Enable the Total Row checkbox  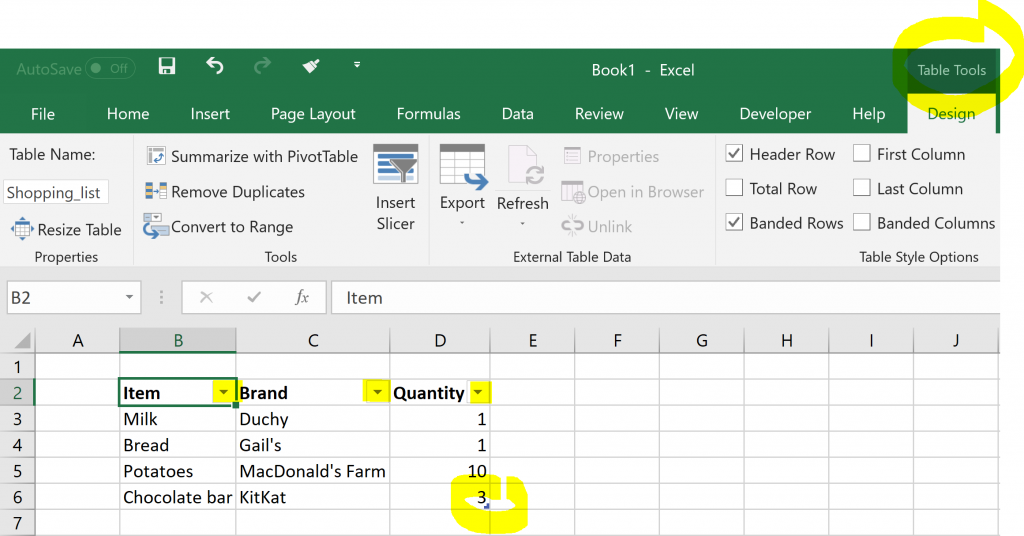click(734, 188)
